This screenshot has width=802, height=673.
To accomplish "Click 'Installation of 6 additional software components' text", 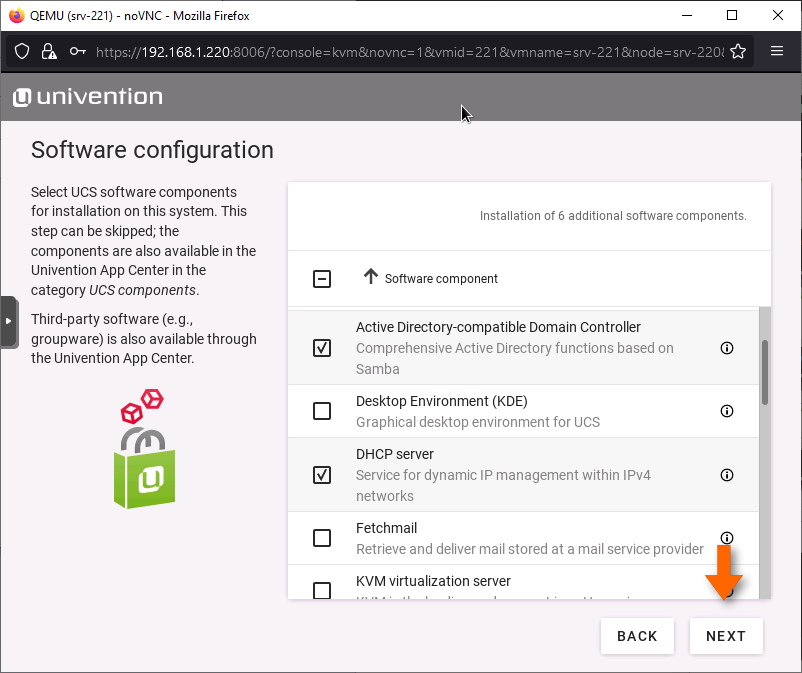I will pyautogui.click(x=613, y=216).
